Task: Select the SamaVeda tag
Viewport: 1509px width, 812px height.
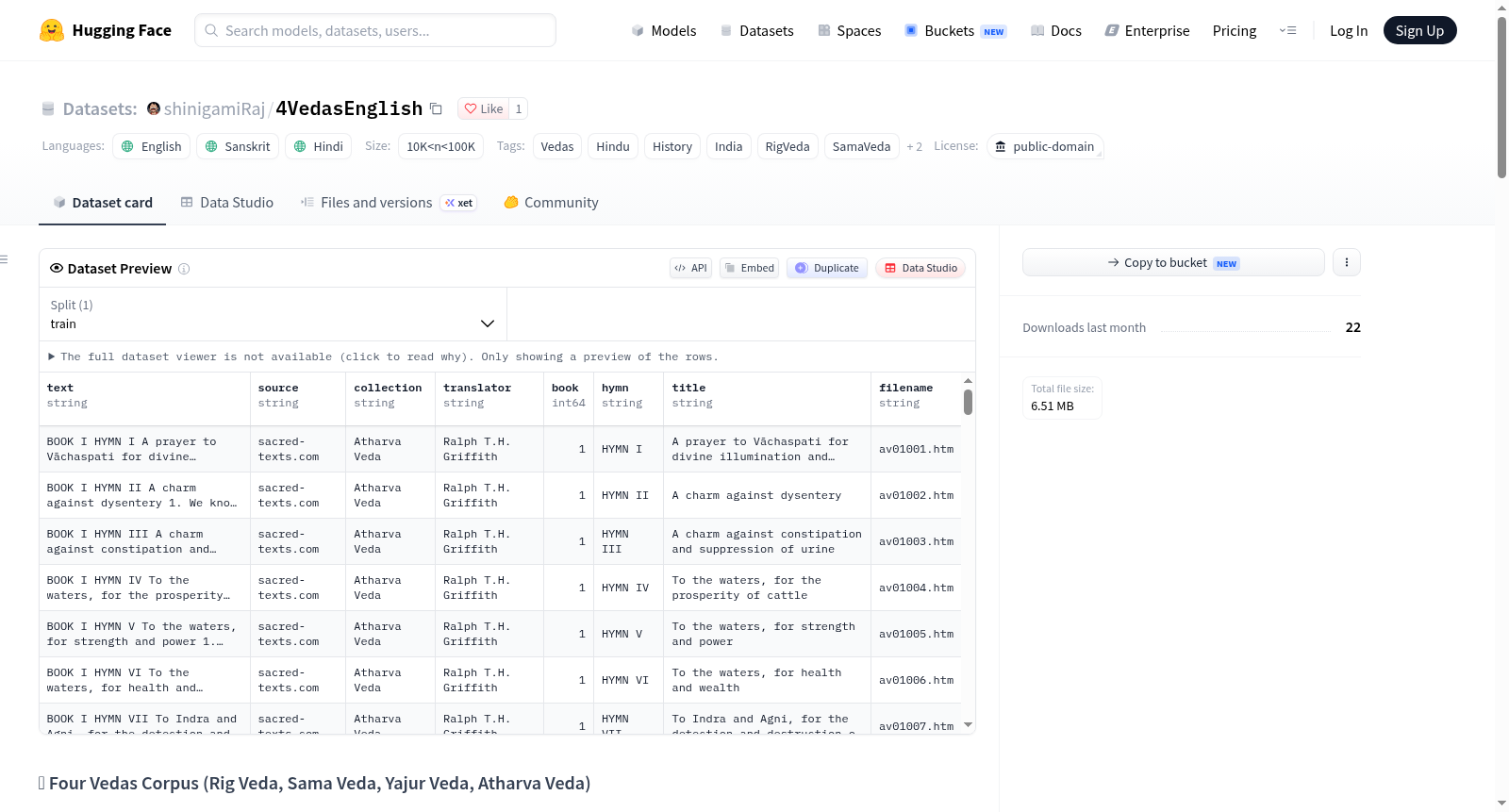Action: point(862,146)
